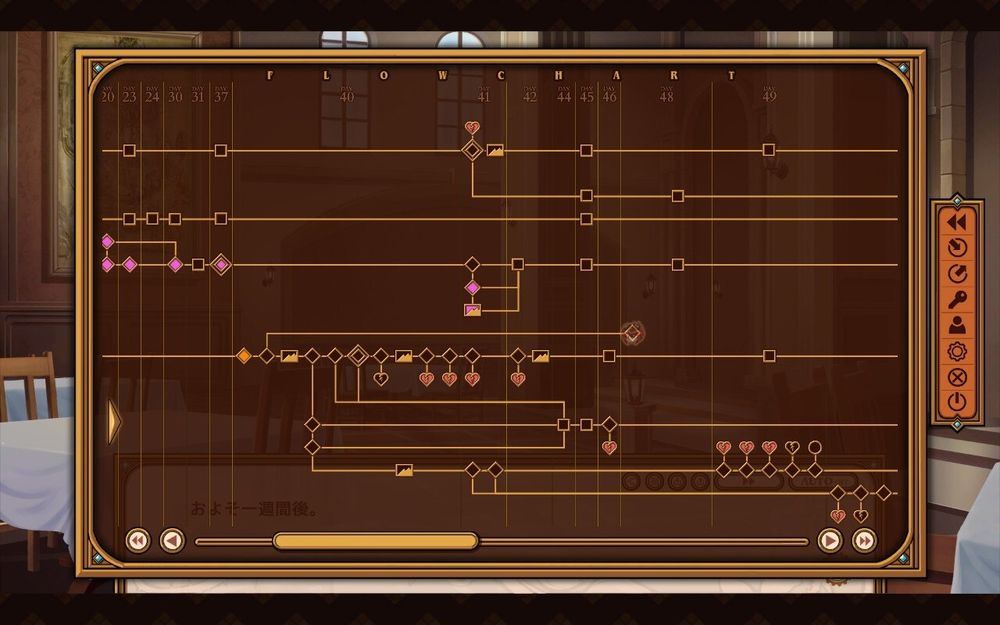The width and height of the screenshot is (1000, 625).
Task: Click the picture icon right after the orange diamond
Action: [289, 357]
